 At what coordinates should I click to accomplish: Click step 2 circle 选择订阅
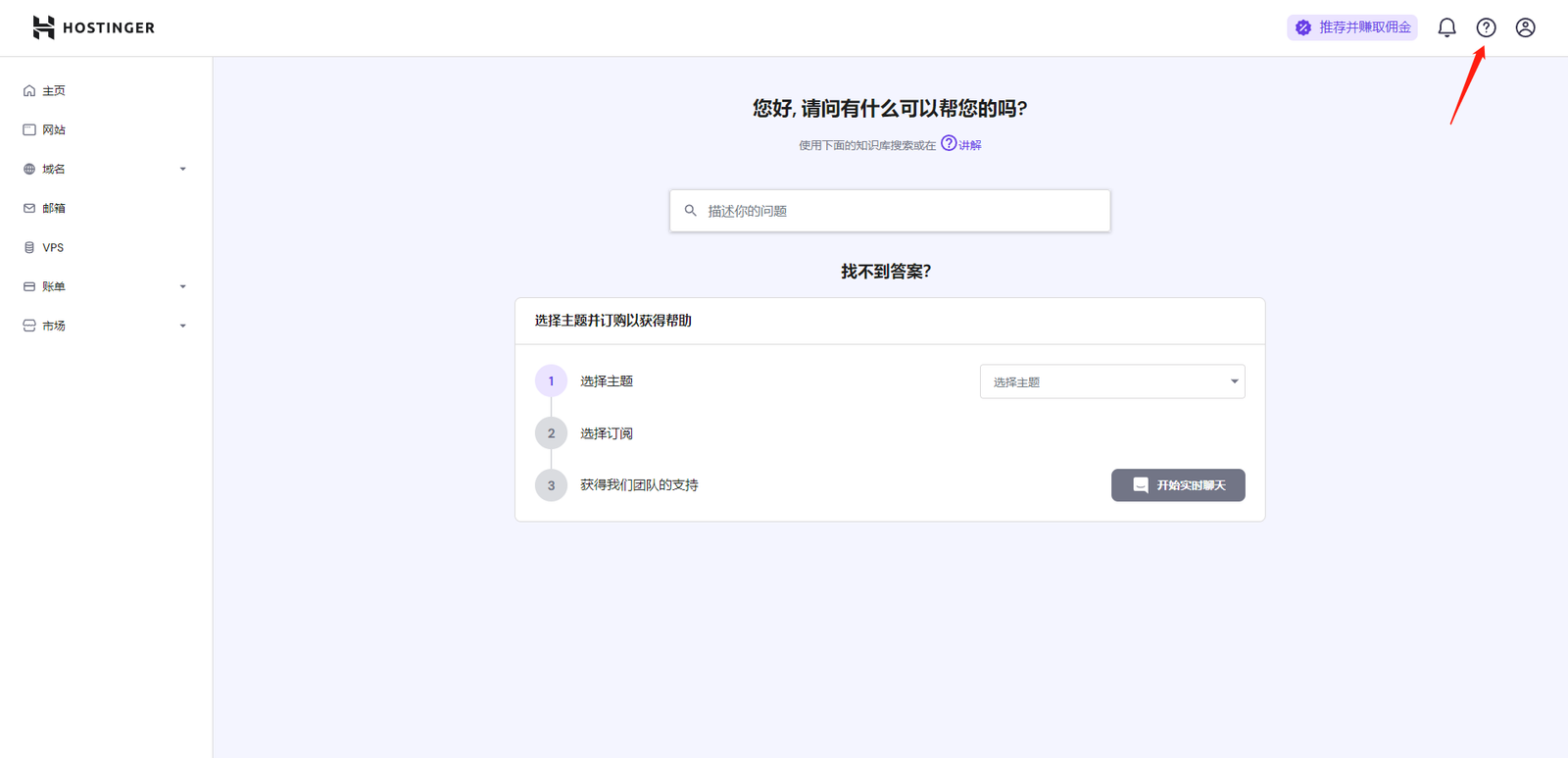click(551, 433)
